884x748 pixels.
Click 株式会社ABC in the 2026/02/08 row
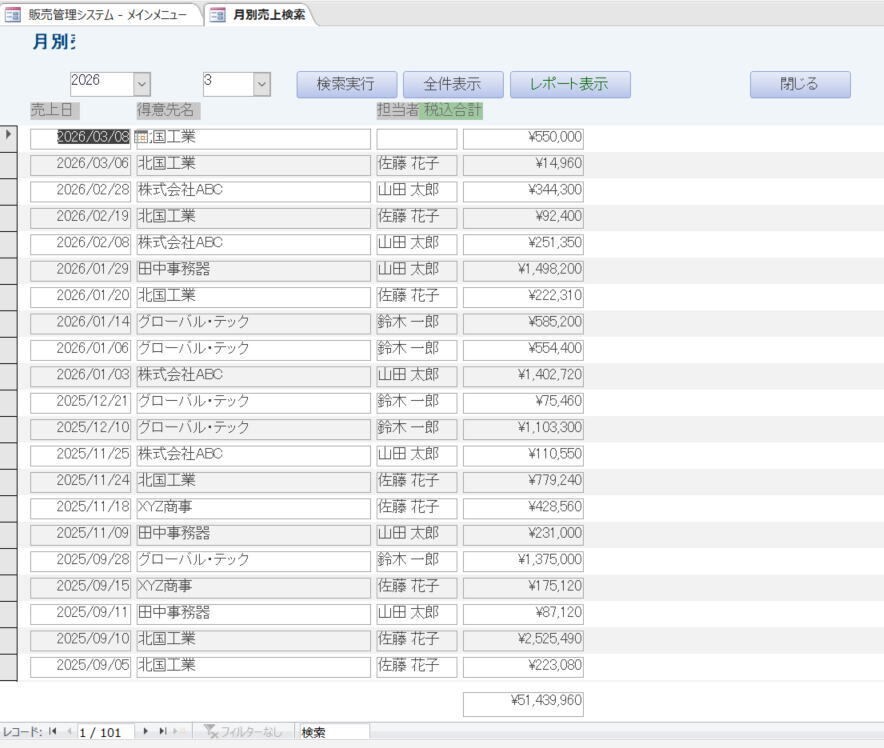coord(254,245)
